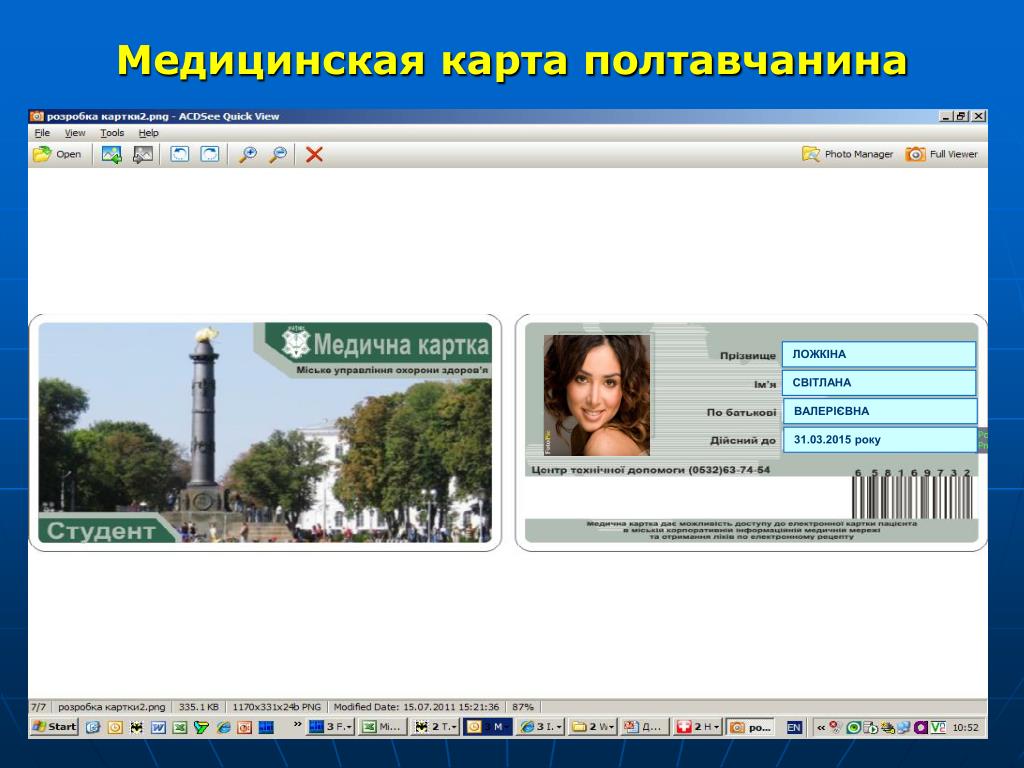Click the validity date '31.03.2015 року'
Viewport: 1024px width, 768px height.
[880, 440]
